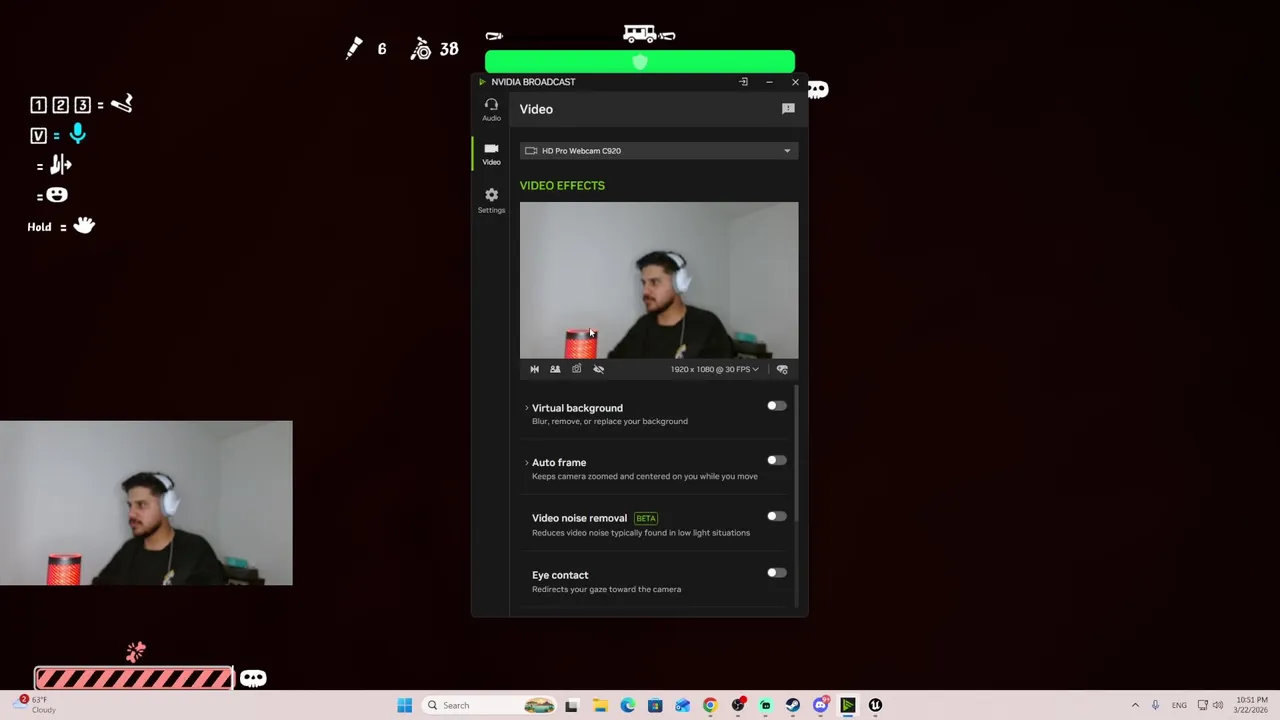Viewport: 1280px width, 720px height.
Task: Click the webcam overlay thumbnail at left
Action: tap(146, 503)
